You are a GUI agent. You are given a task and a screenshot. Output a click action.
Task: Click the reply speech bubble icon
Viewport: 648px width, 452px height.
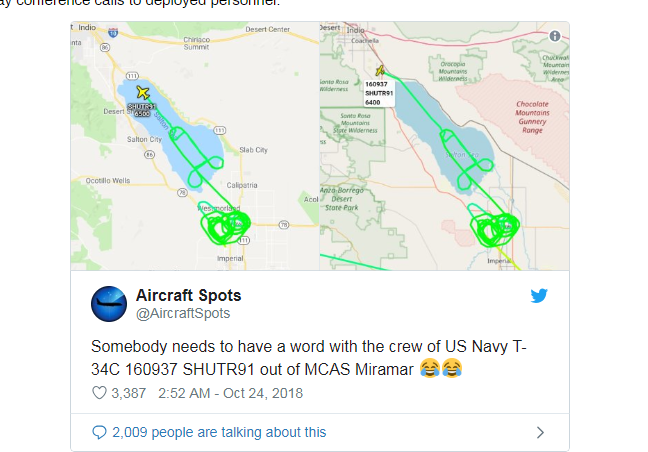98,432
